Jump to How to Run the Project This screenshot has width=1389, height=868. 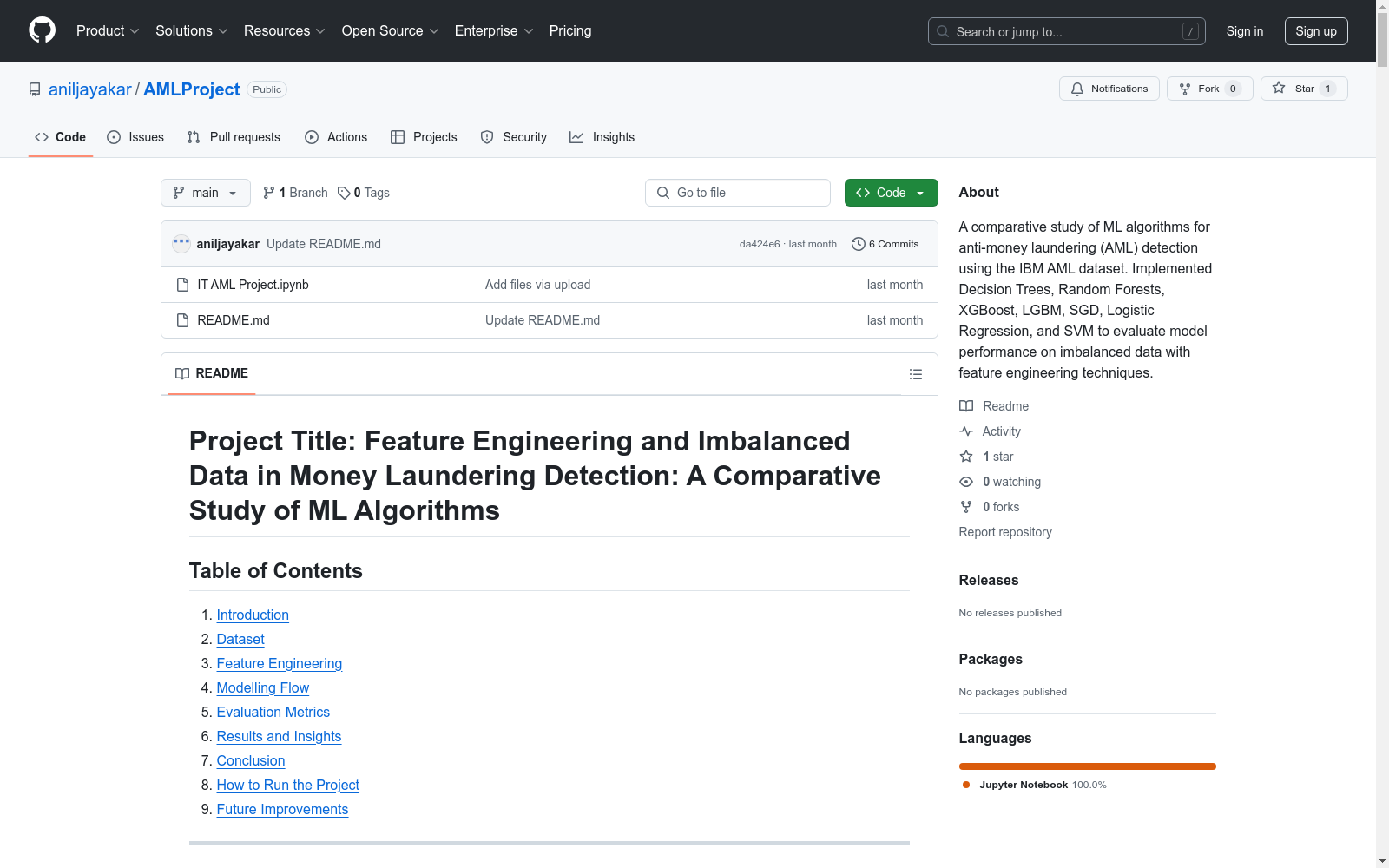[288, 785]
